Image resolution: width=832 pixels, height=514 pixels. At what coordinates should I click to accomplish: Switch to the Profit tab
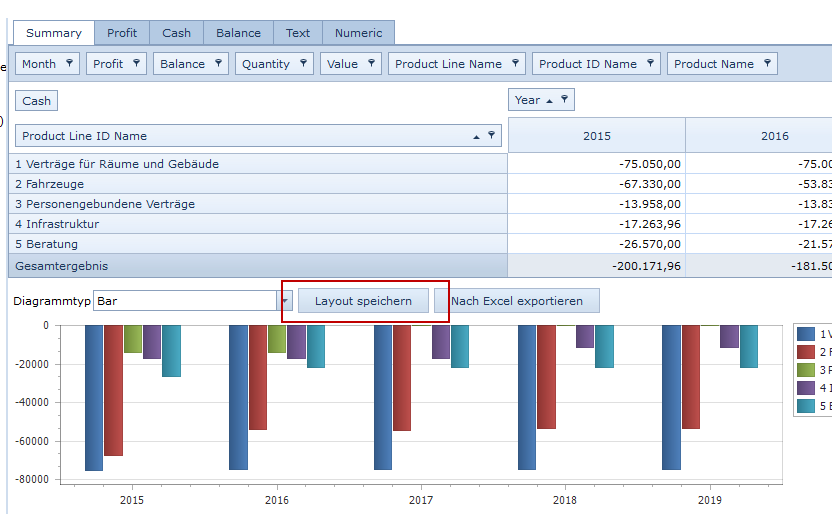coord(122,33)
